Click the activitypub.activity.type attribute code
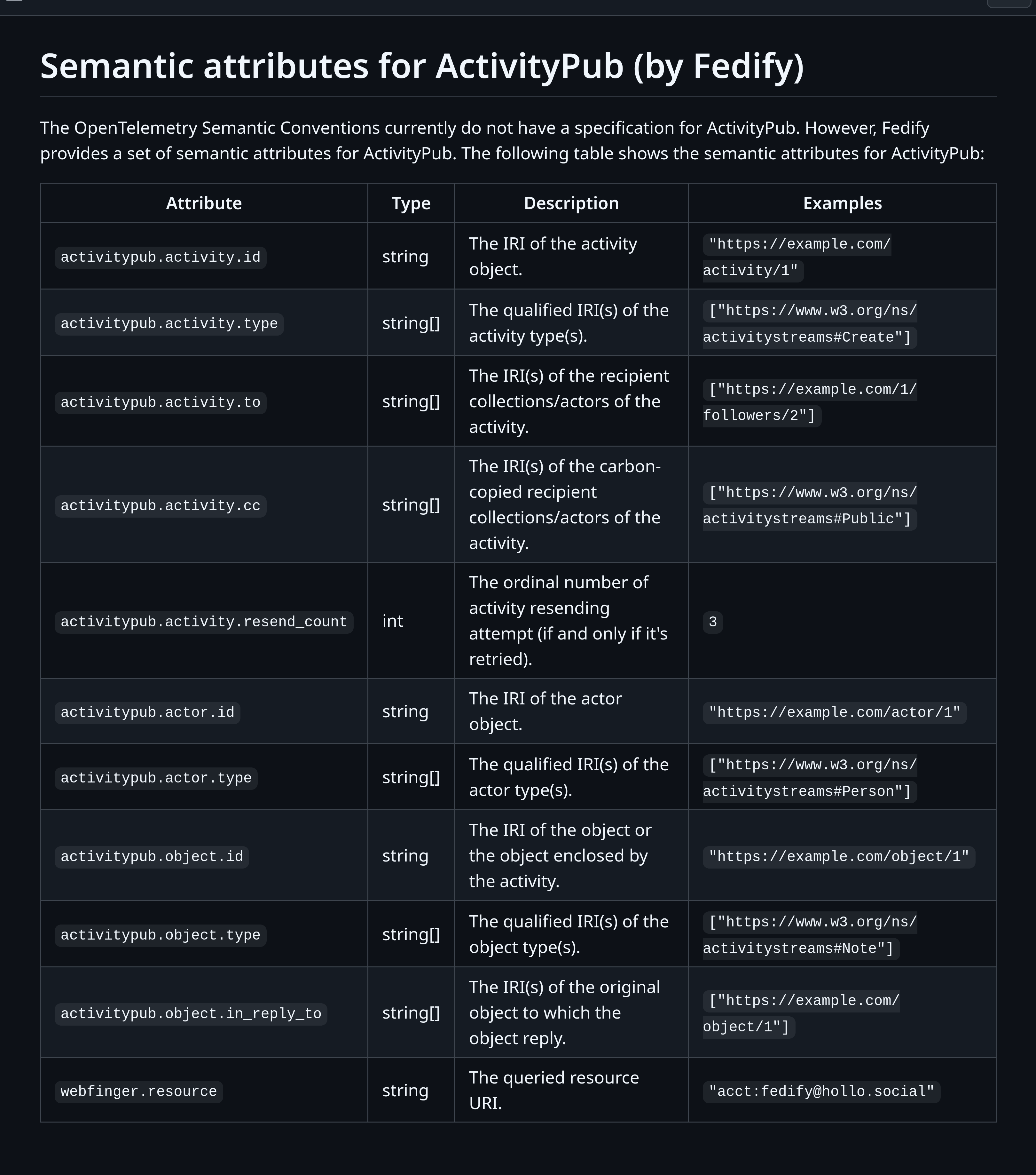The image size is (1036, 1175). pyautogui.click(x=169, y=324)
